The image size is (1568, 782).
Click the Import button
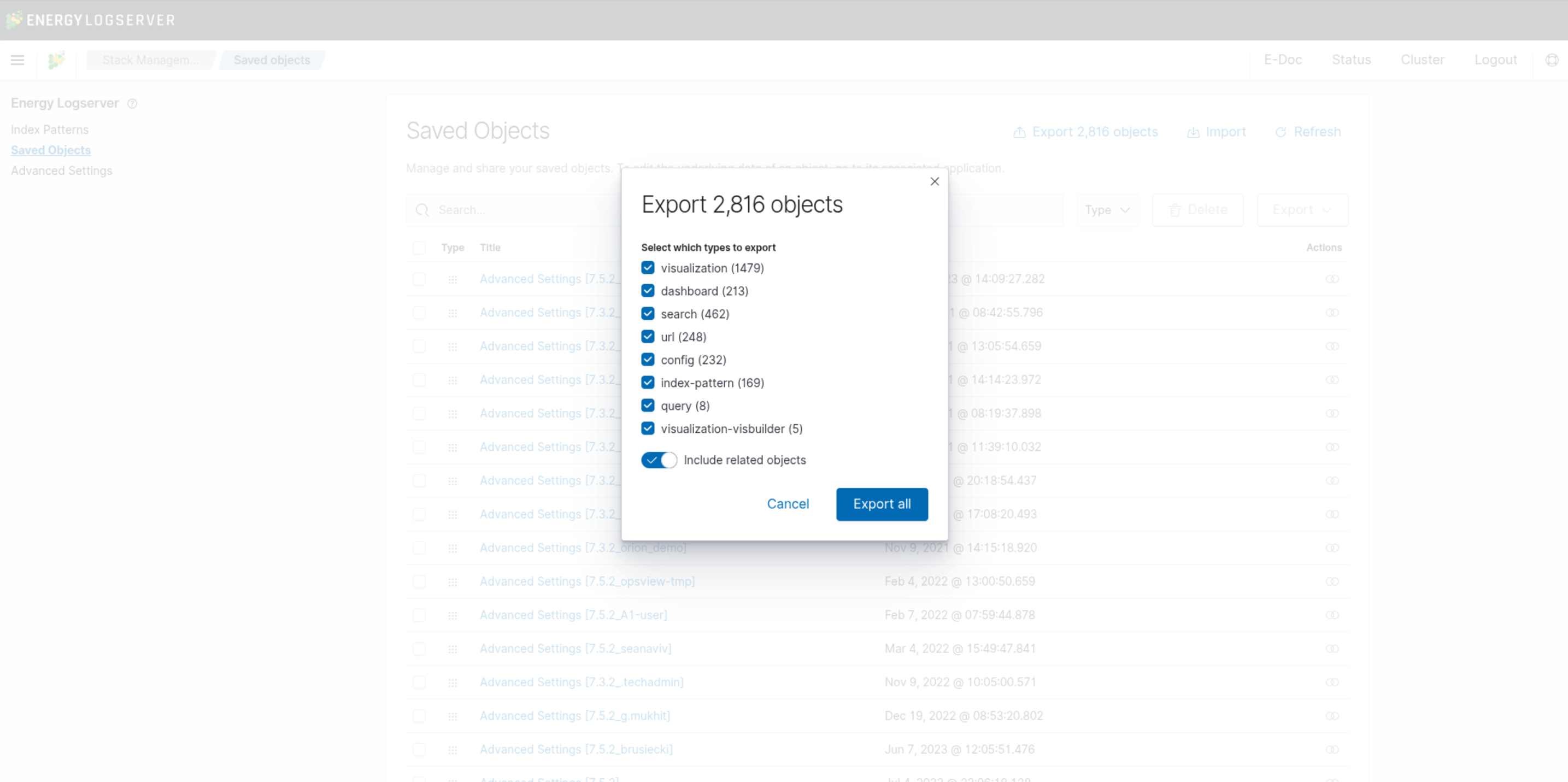click(1216, 132)
